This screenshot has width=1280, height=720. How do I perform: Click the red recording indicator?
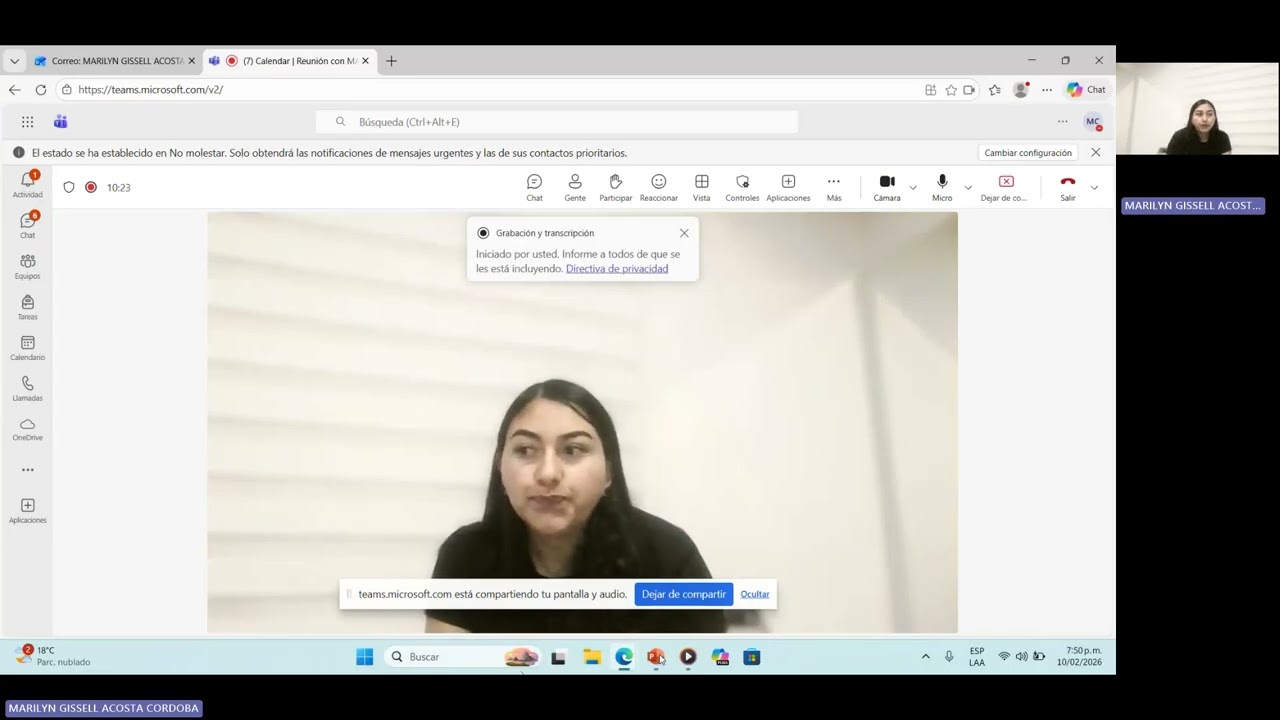tap(91, 187)
